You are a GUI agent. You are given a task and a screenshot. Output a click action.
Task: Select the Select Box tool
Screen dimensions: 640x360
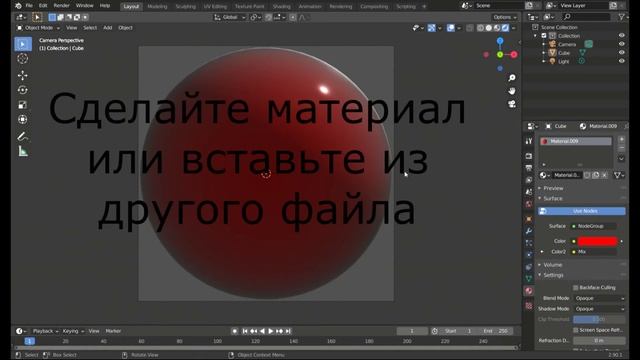23,44
